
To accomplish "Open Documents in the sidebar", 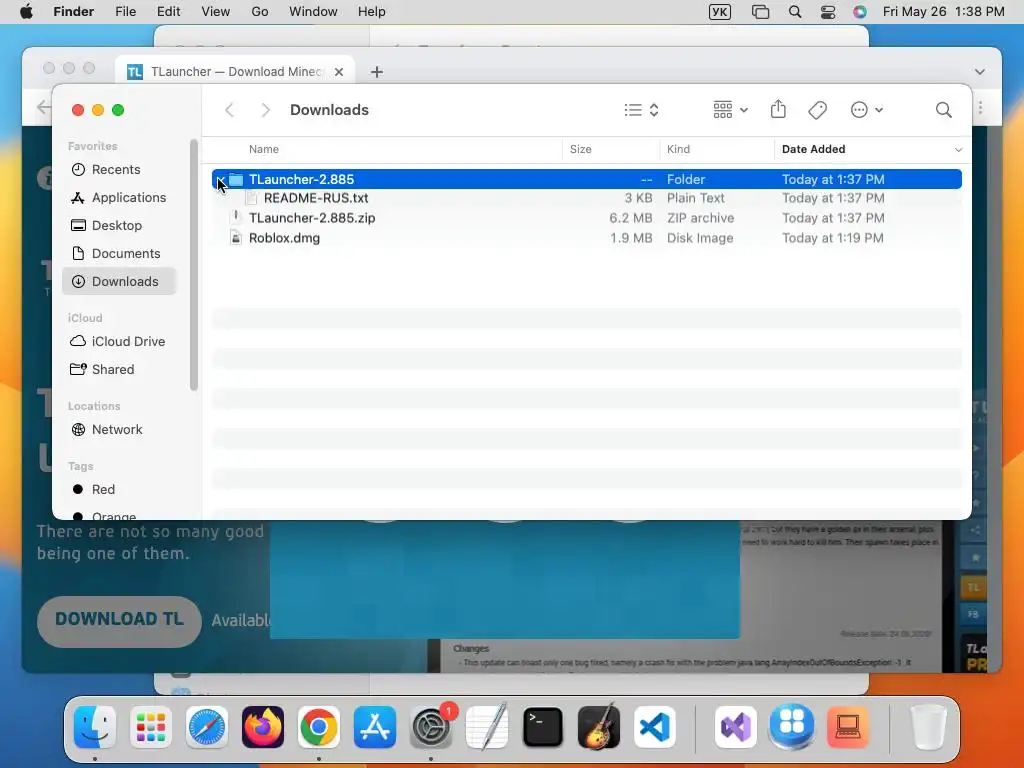I will 120,253.
